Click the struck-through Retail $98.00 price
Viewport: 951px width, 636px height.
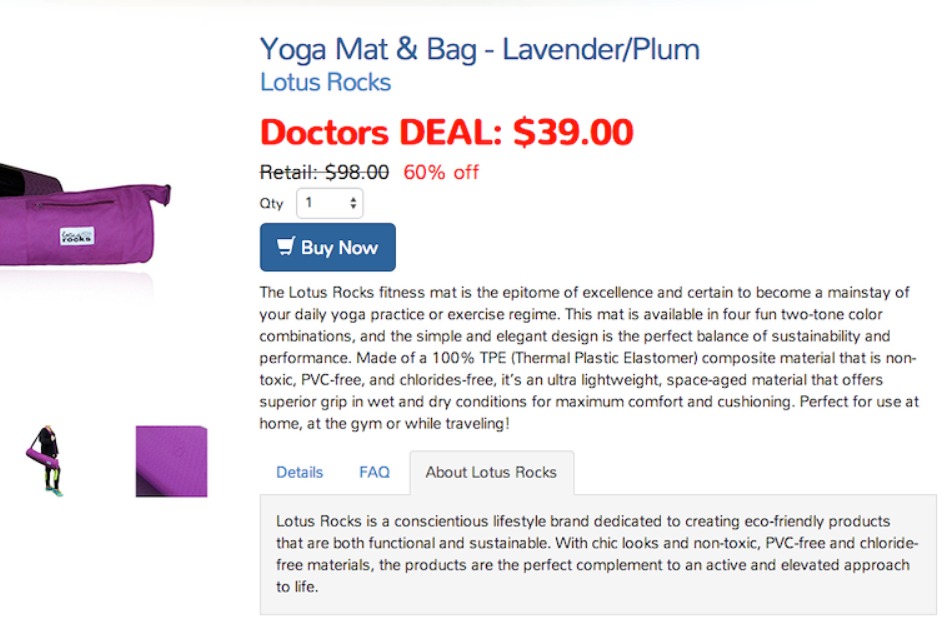tap(324, 172)
